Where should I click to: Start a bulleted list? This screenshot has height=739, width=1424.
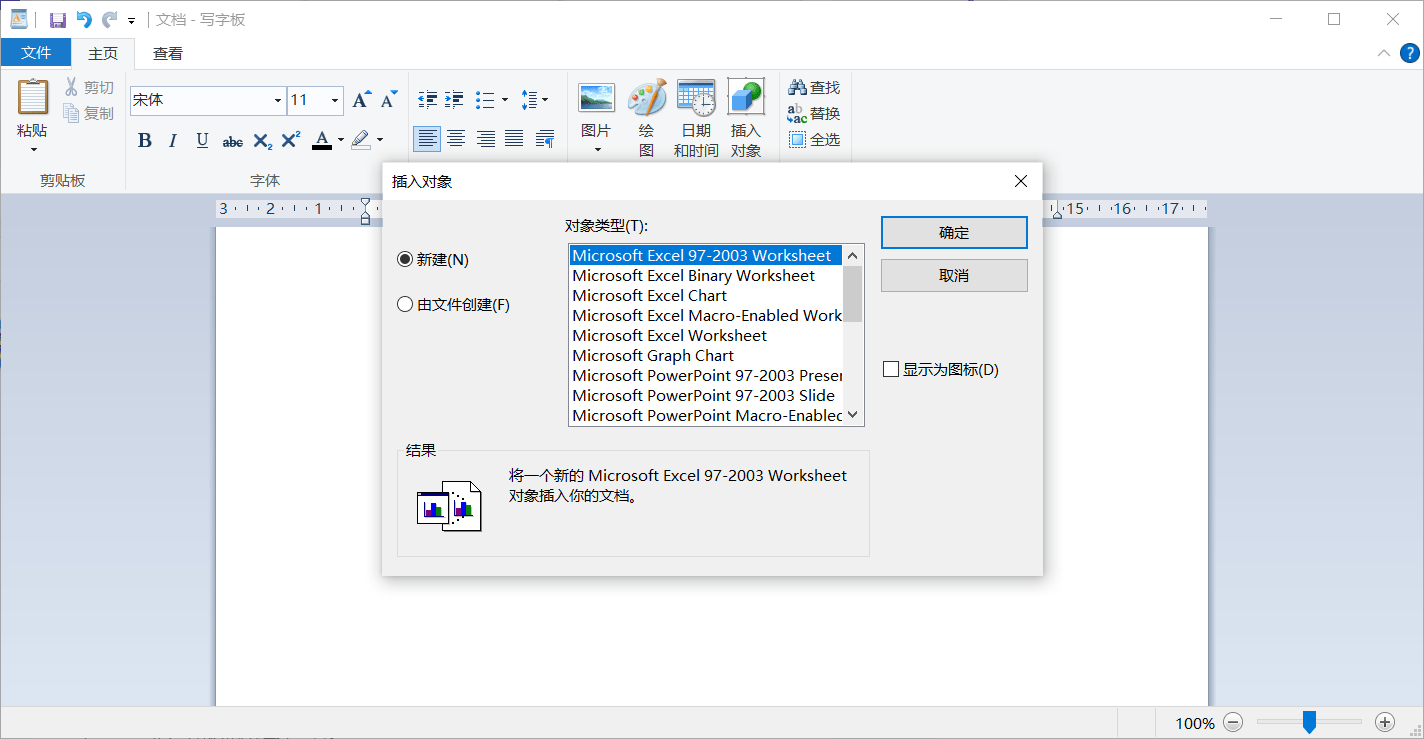[x=485, y=100]
